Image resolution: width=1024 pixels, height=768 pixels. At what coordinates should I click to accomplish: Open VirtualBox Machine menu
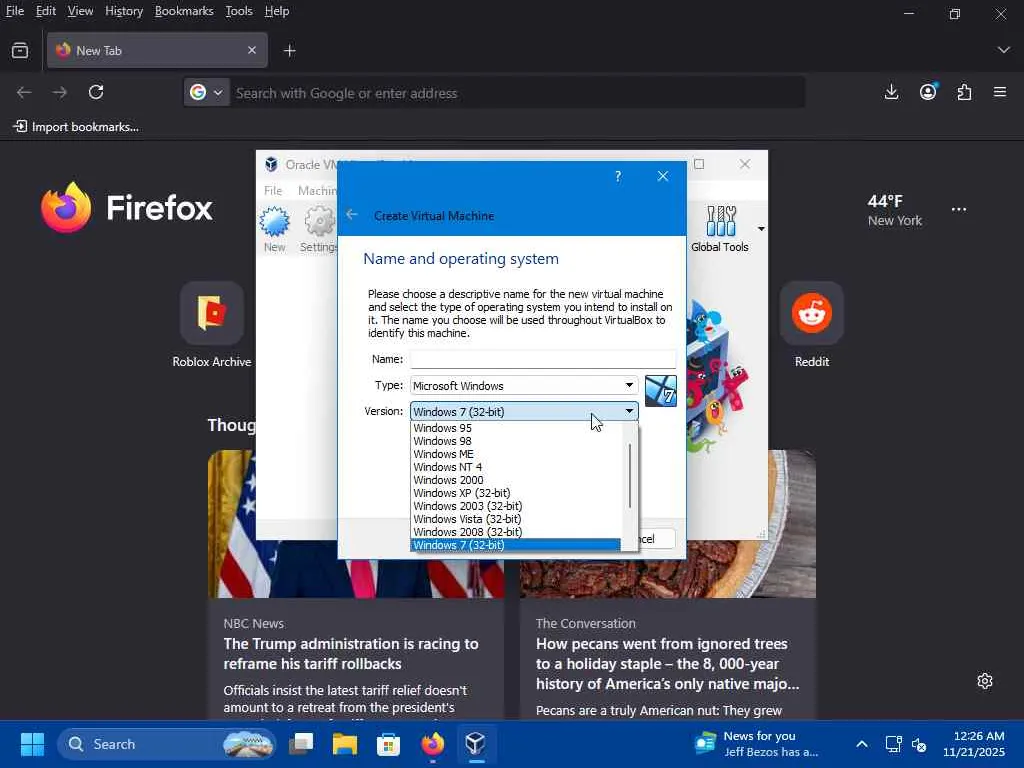coord(317,190)
